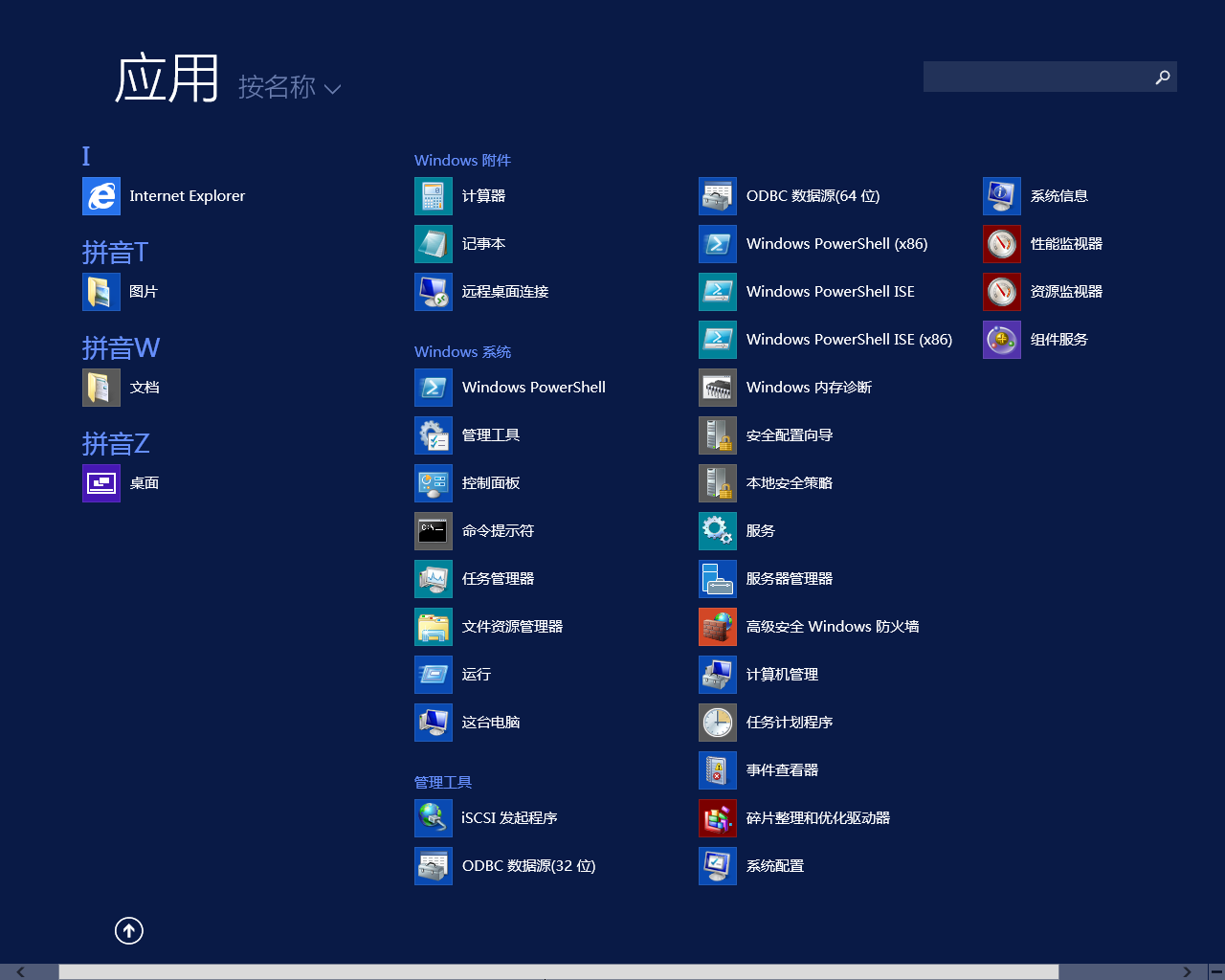Launch 性能监视器 performance monitor icon
The image size is (1225, 980).
point(1002,244)
